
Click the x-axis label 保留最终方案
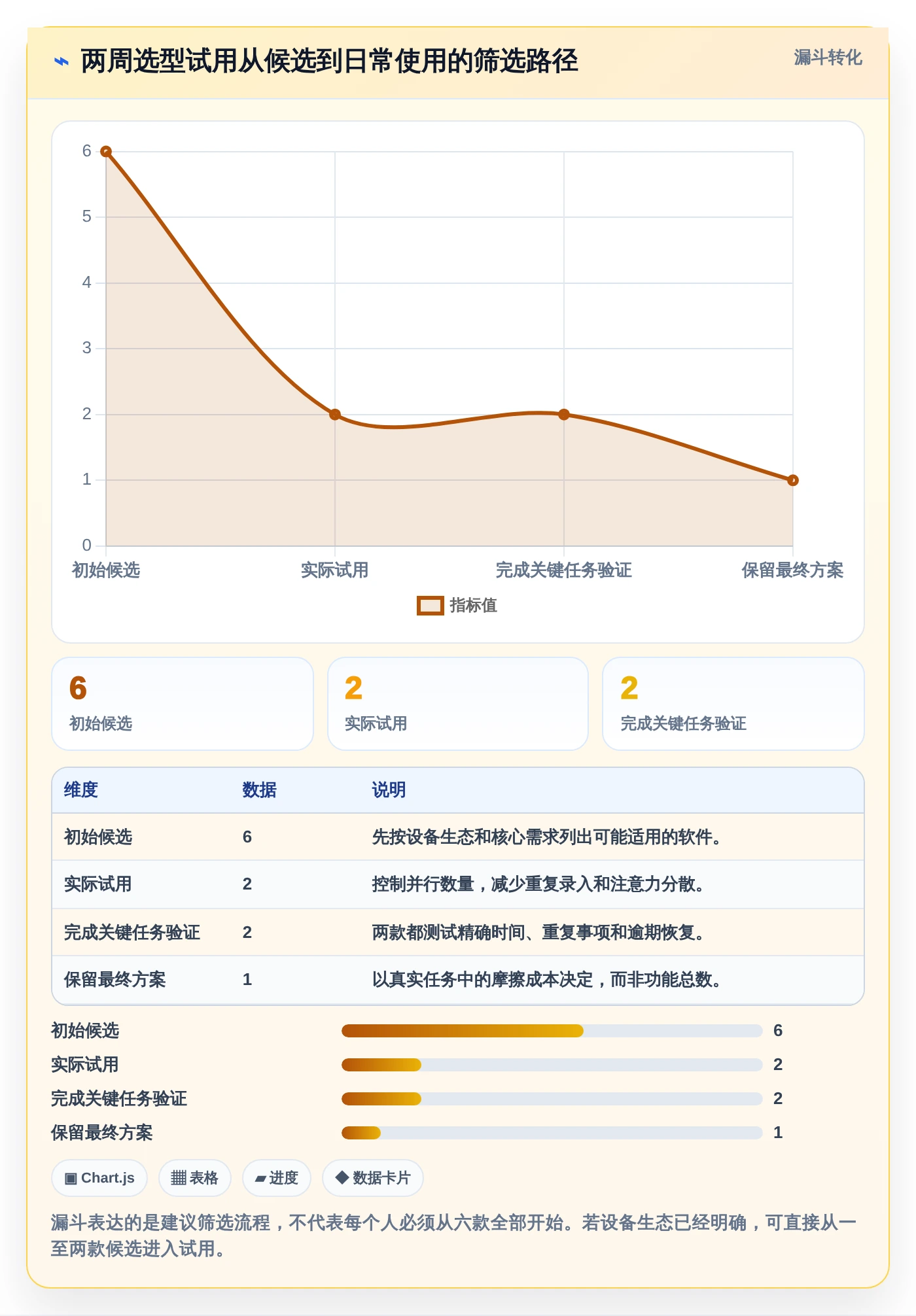click(792, 570)
